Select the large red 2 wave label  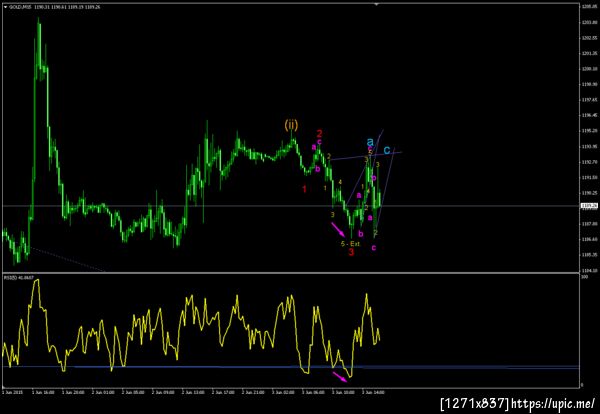(320, 133)
